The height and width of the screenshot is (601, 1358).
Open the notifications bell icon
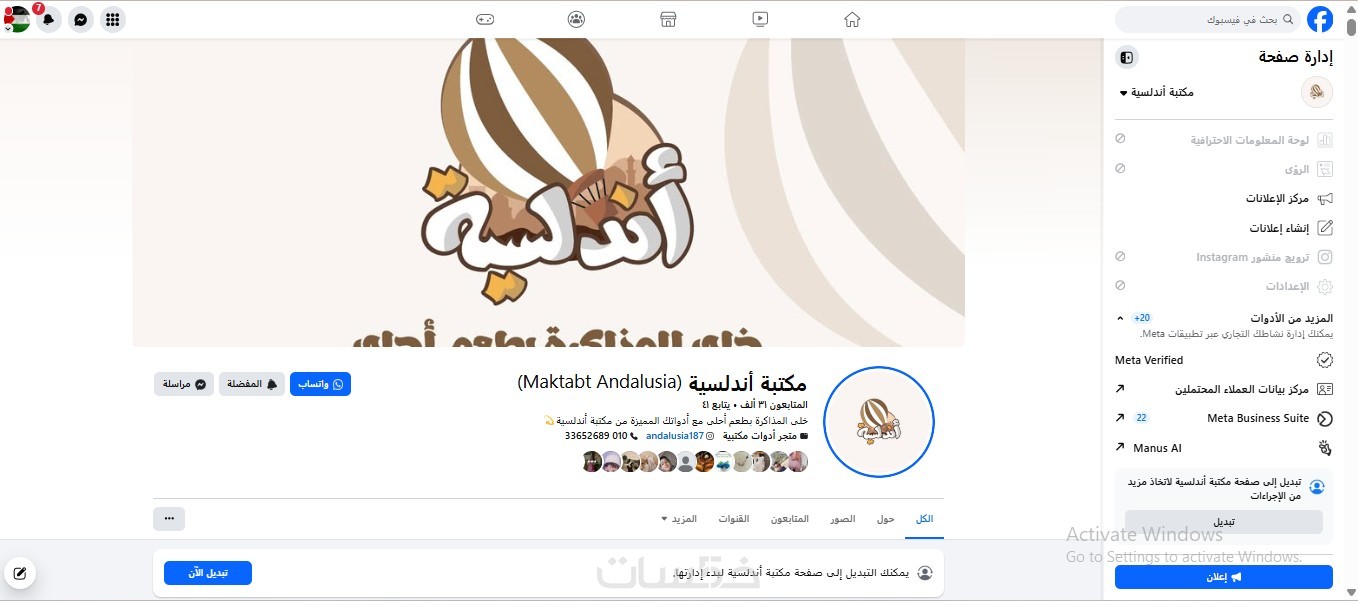(48, 19)
